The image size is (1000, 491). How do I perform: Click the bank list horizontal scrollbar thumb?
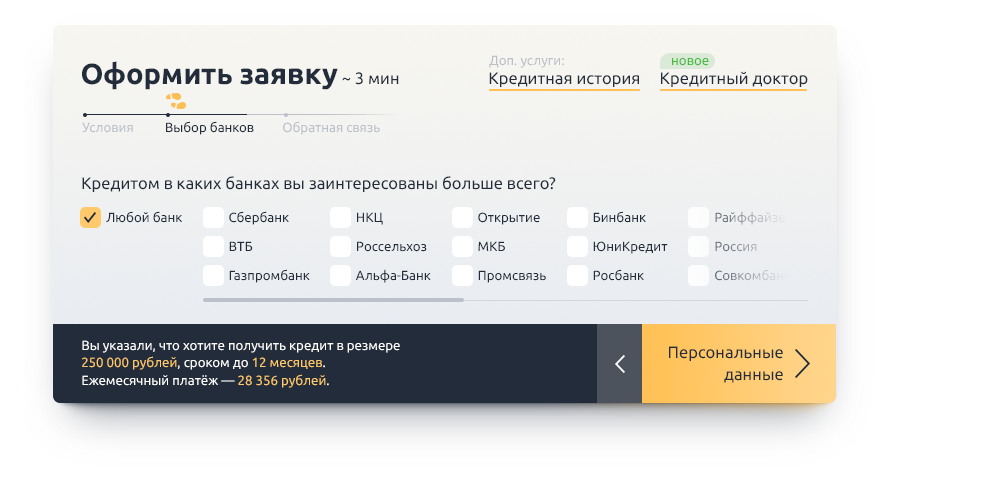click(x=333, y=300)
